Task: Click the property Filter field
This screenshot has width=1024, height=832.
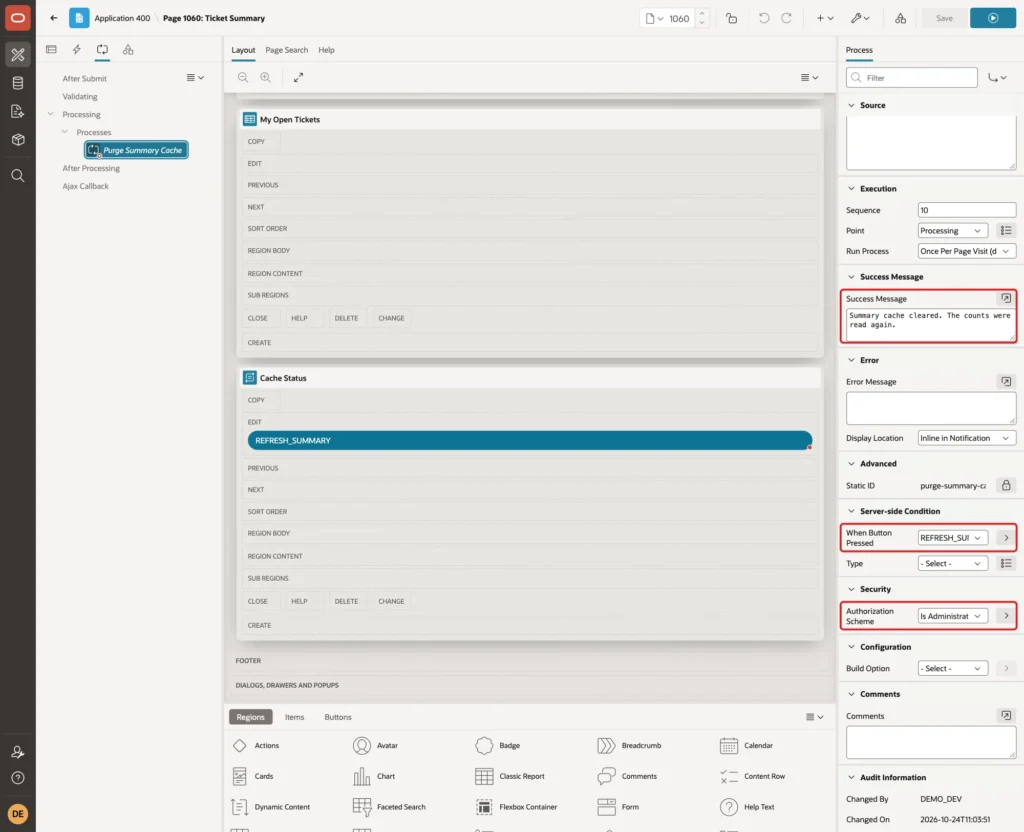Action: click(x=912, y=78)
